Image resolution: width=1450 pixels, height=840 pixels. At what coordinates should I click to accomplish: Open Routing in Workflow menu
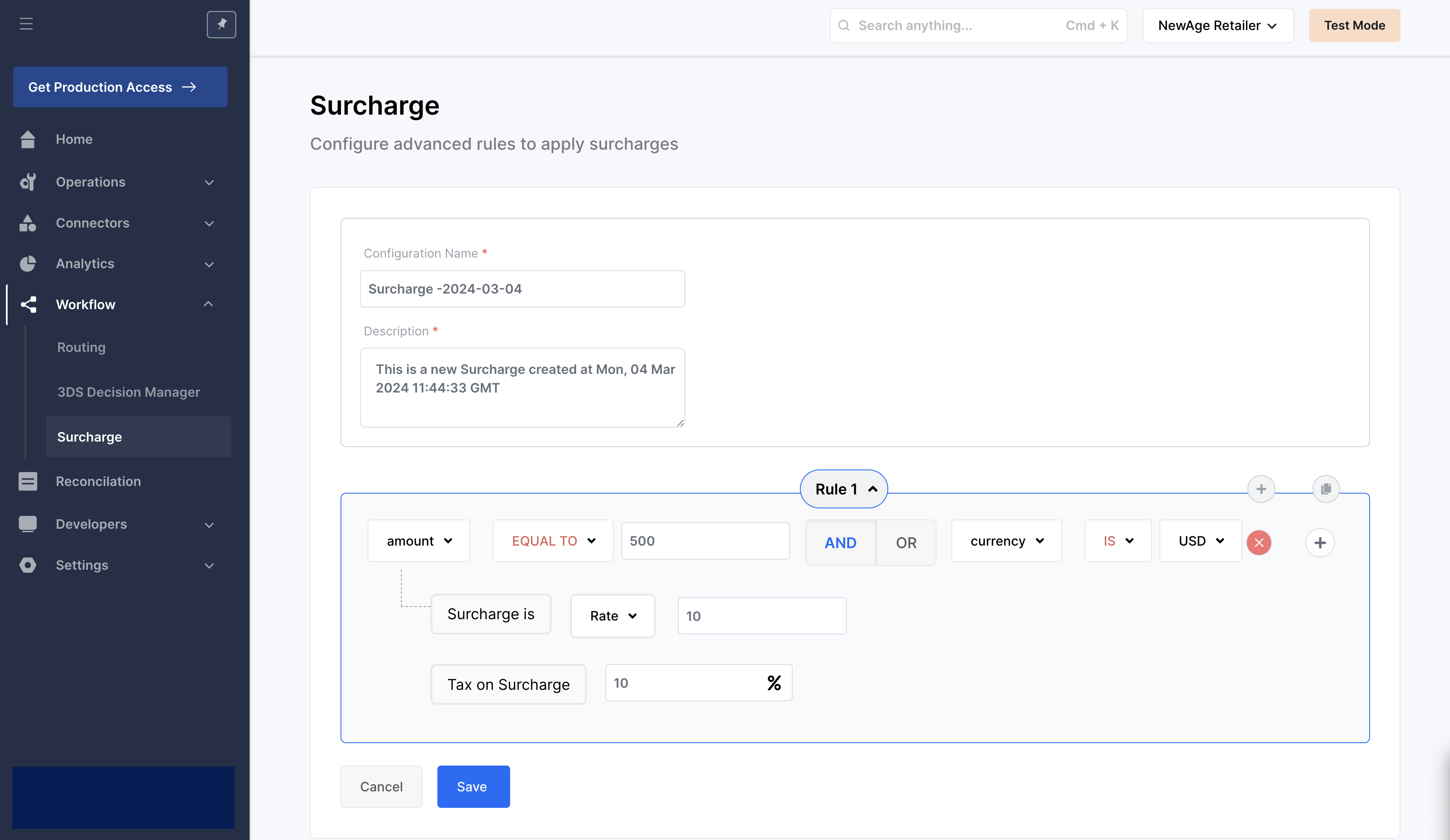tap(81, 347)
